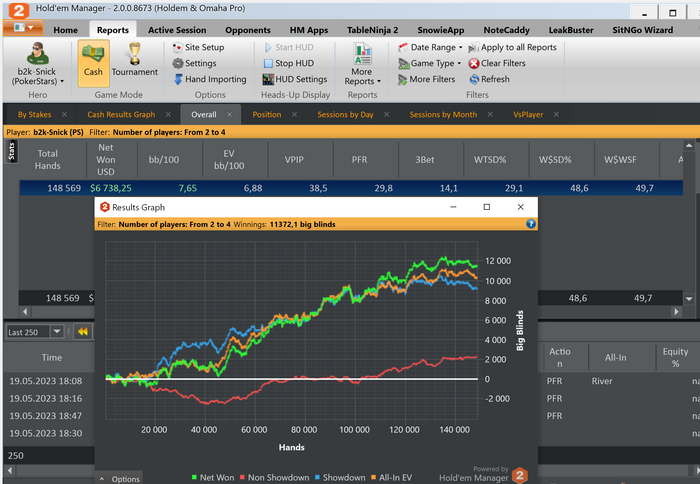Close the By Stakes report tab
This screenshot has width=700, height=484.
click(64, 115)
